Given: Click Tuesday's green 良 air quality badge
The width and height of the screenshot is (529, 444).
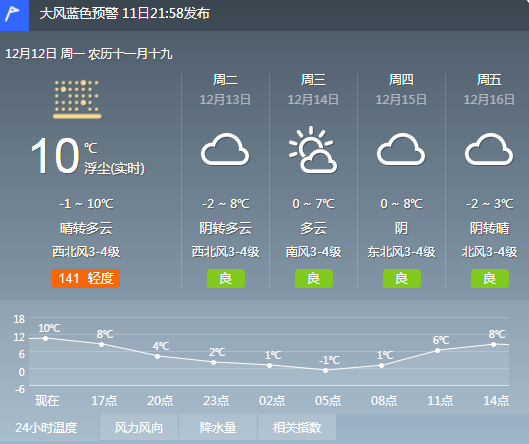Looking at the screenshot, I should [226, 278].
